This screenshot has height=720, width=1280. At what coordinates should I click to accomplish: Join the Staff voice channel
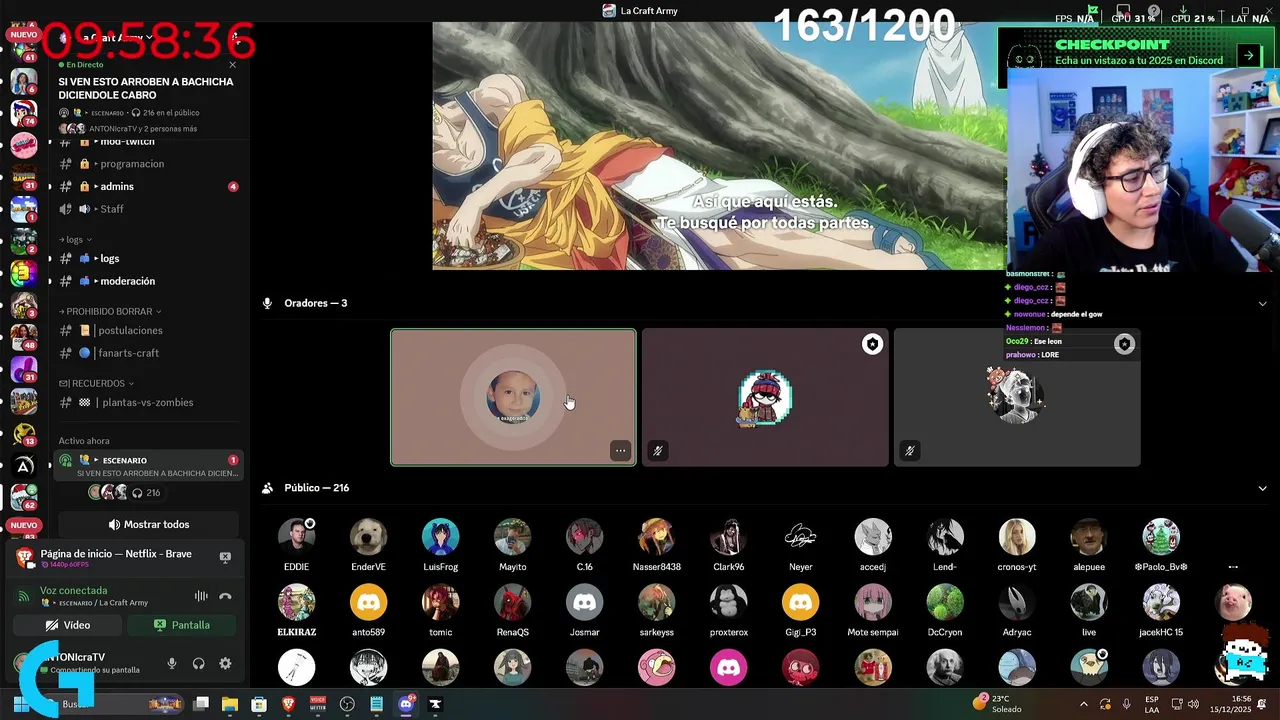coord(148,209)
